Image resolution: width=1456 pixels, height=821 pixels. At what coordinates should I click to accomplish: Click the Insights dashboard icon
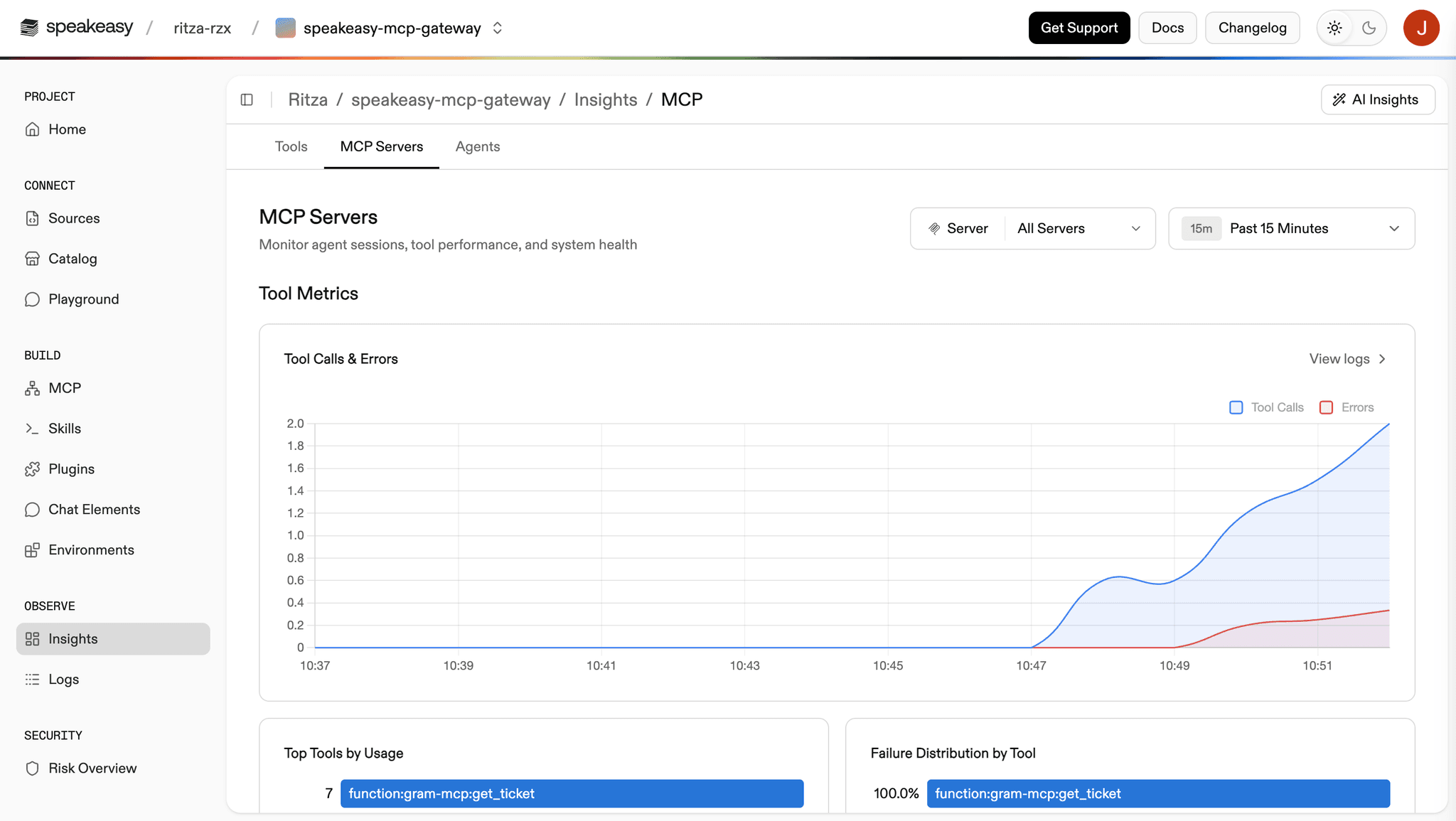[32, 639]
